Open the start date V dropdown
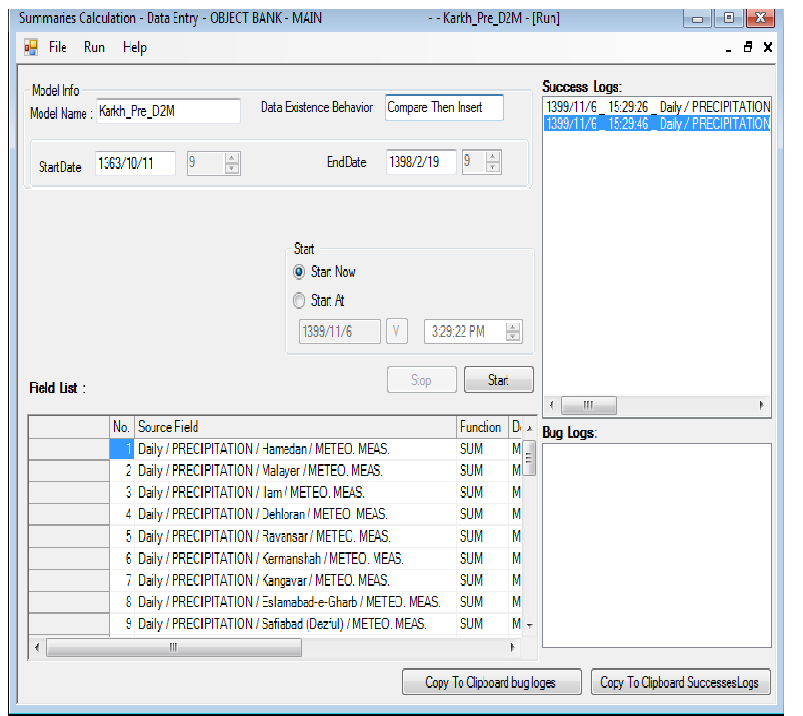The width and height of the screenshot is (803, 716). [x=397, y=331]
